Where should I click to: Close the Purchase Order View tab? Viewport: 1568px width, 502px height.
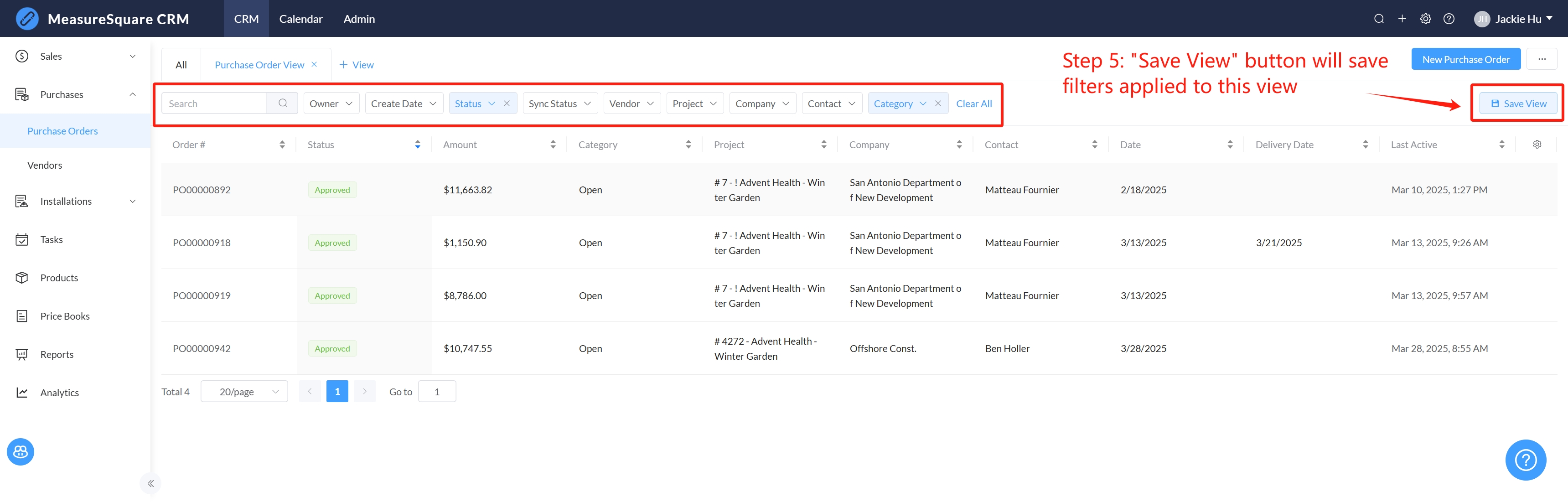click(x=314, y=64)
